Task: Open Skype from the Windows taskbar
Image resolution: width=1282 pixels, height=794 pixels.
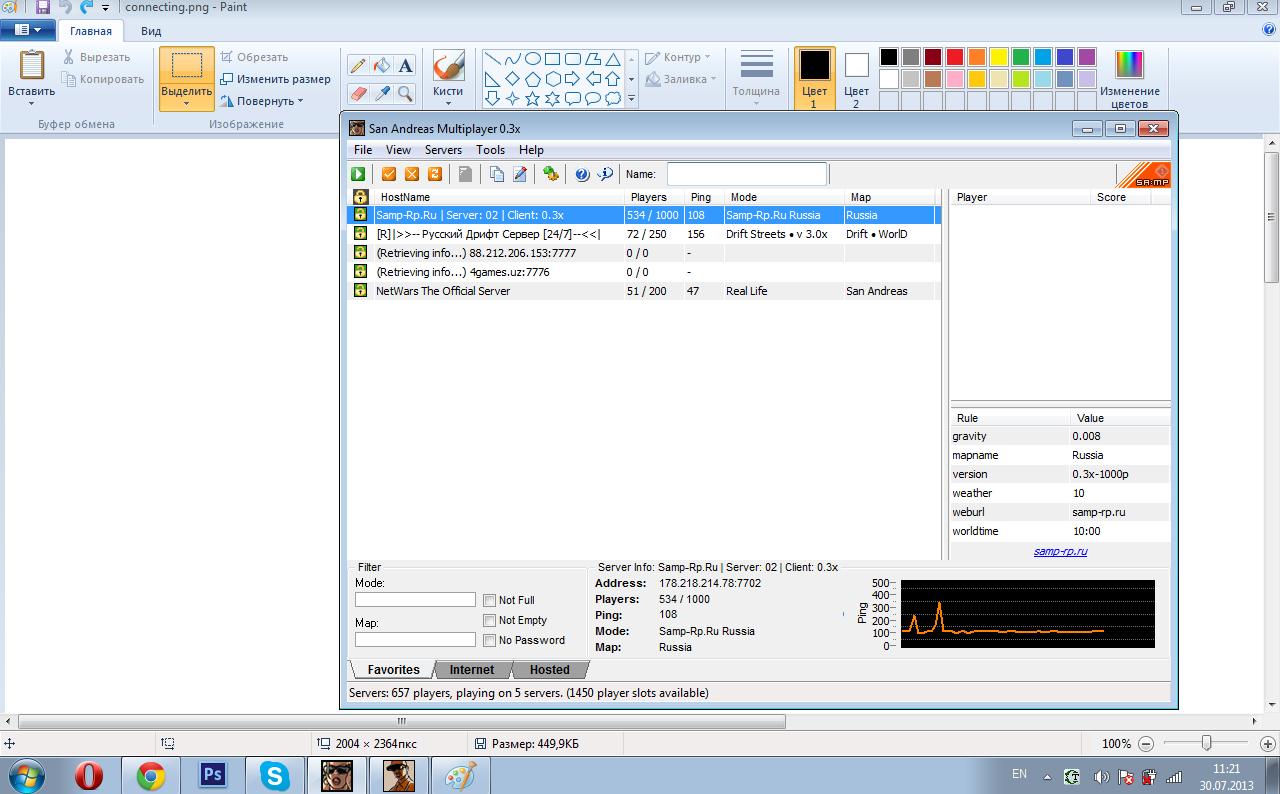Action: 275,775
